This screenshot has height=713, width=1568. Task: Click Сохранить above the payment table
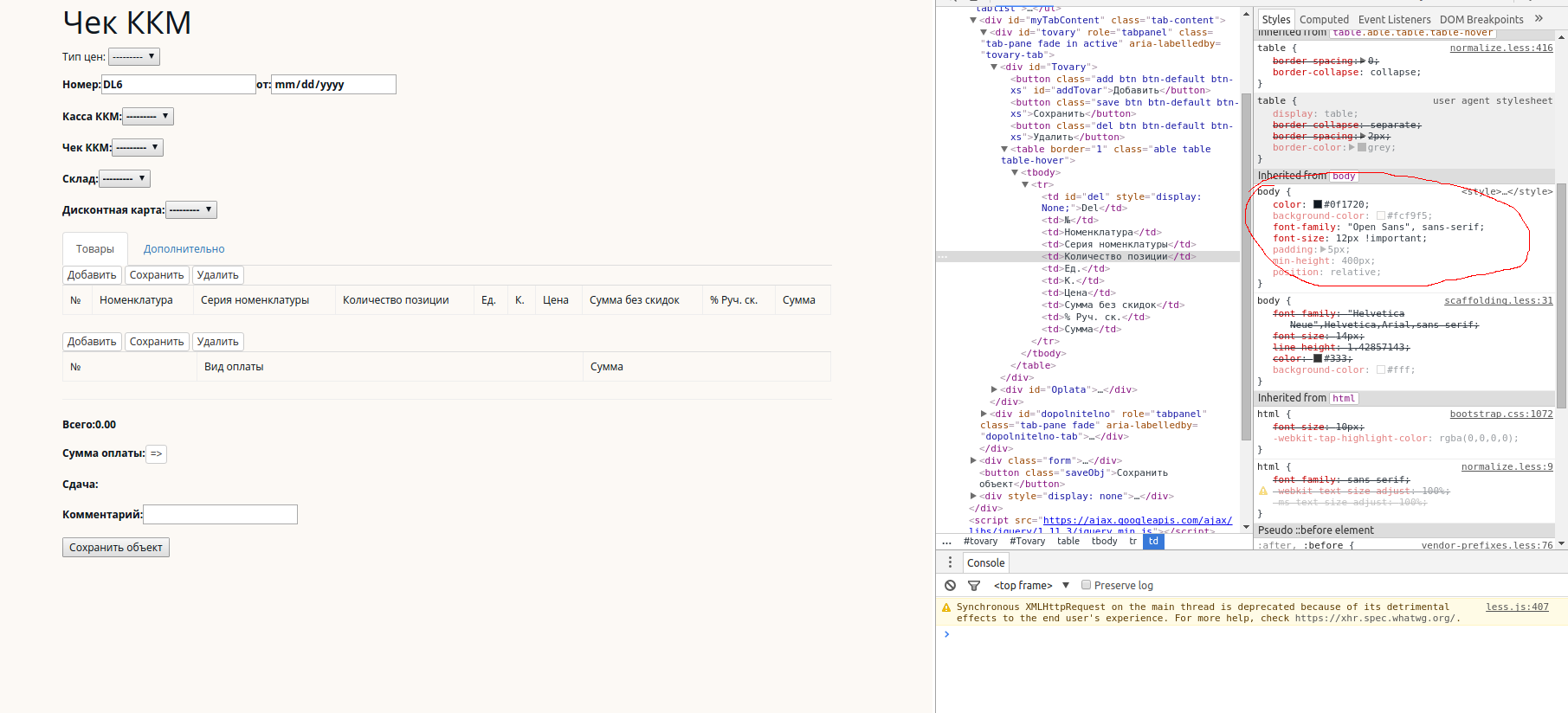coord(157,342)
